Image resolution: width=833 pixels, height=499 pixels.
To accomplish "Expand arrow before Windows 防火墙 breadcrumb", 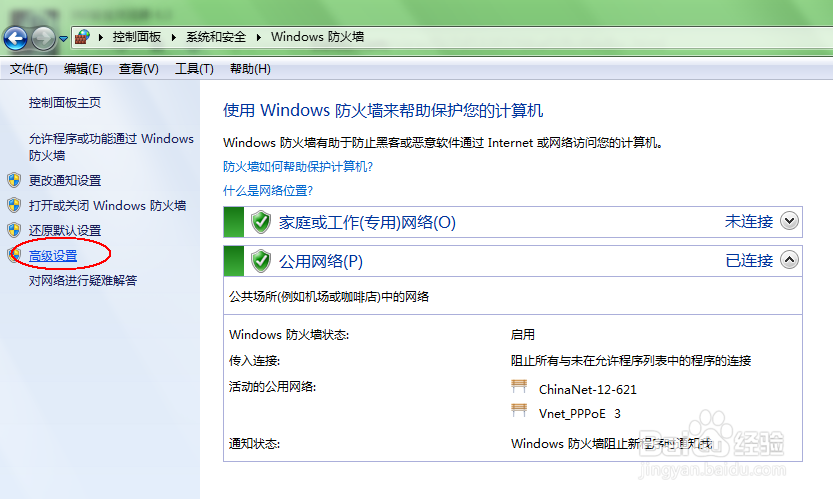I will (259, 37).
